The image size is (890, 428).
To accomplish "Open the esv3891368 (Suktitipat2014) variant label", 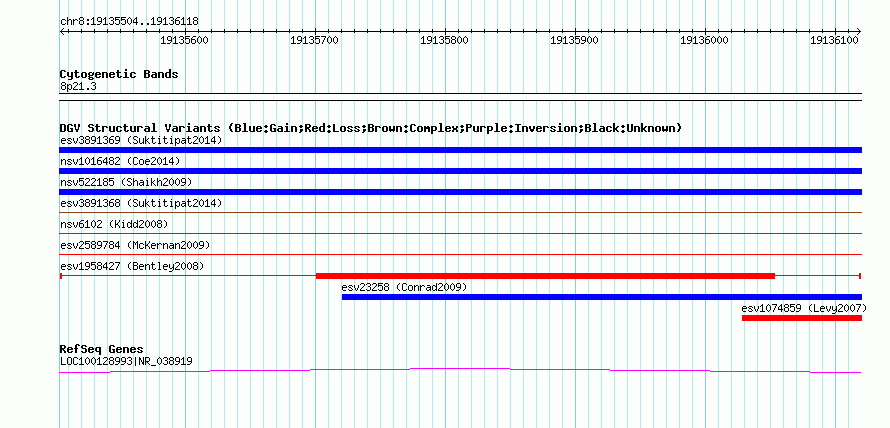I will [x=141, y=203].
